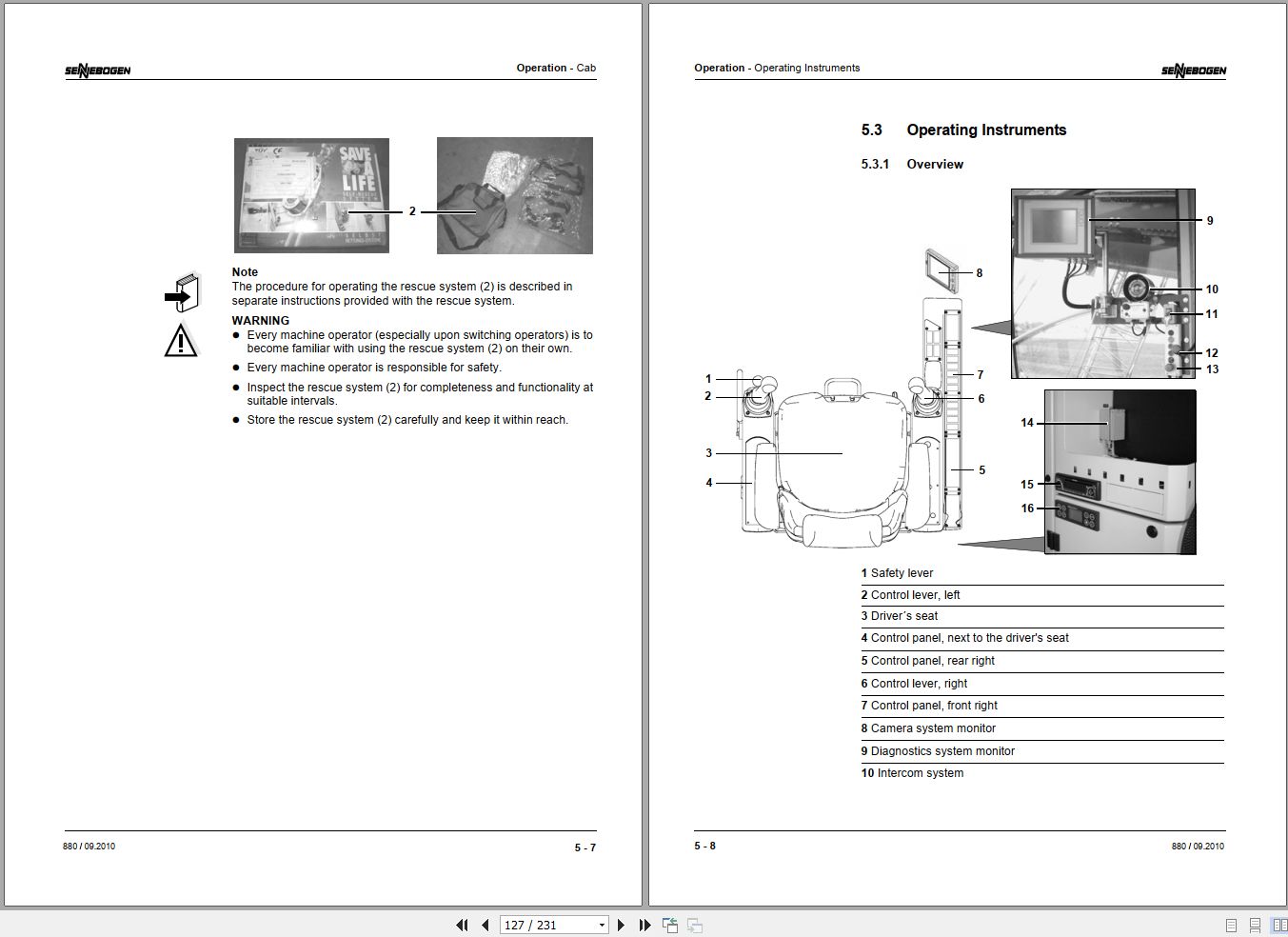The image size is (1288, 937).
Task: Click '880 / 09.2010' footer on right page
Action: 1198,846
